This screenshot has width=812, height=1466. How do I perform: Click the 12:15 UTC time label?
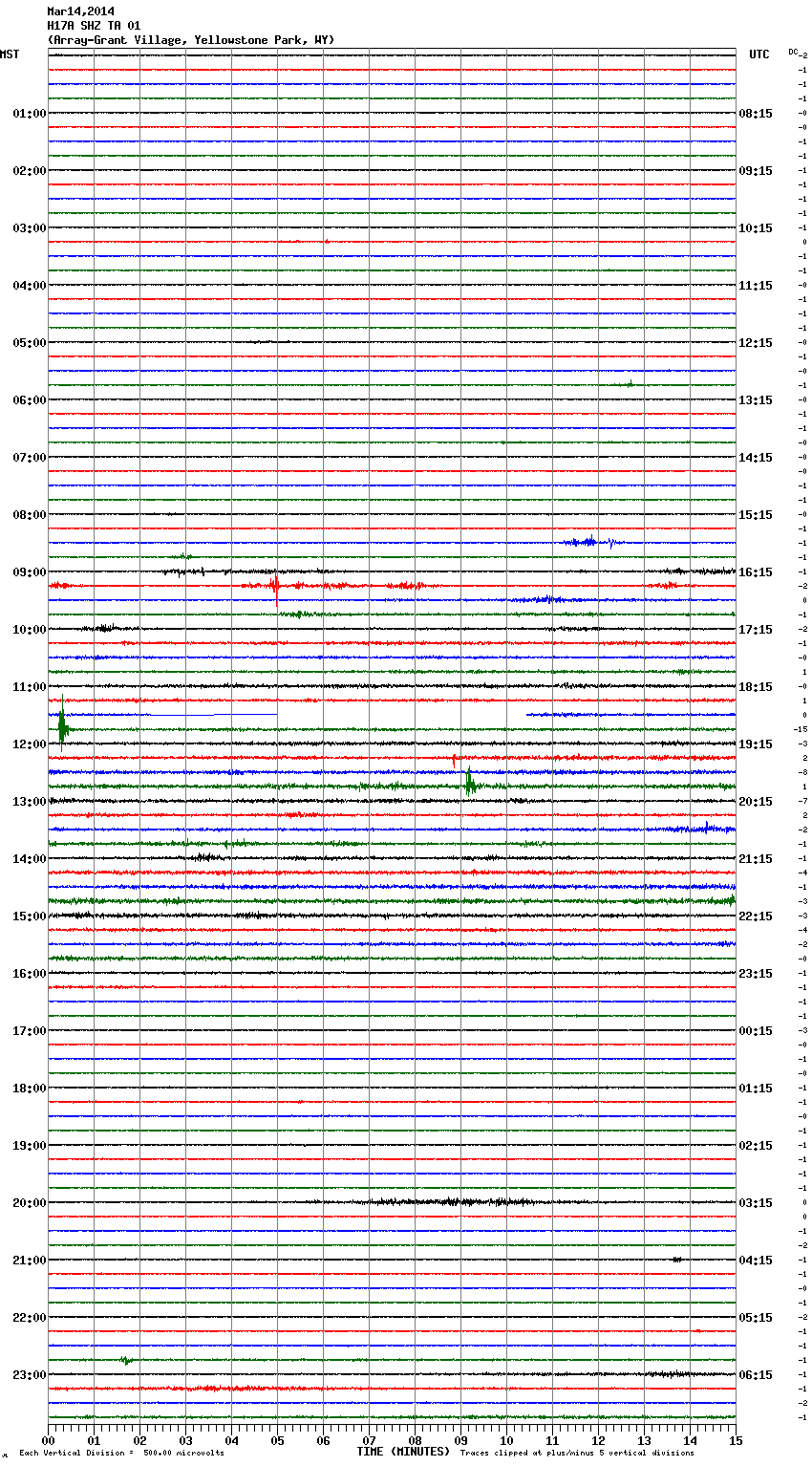[756, 343]
